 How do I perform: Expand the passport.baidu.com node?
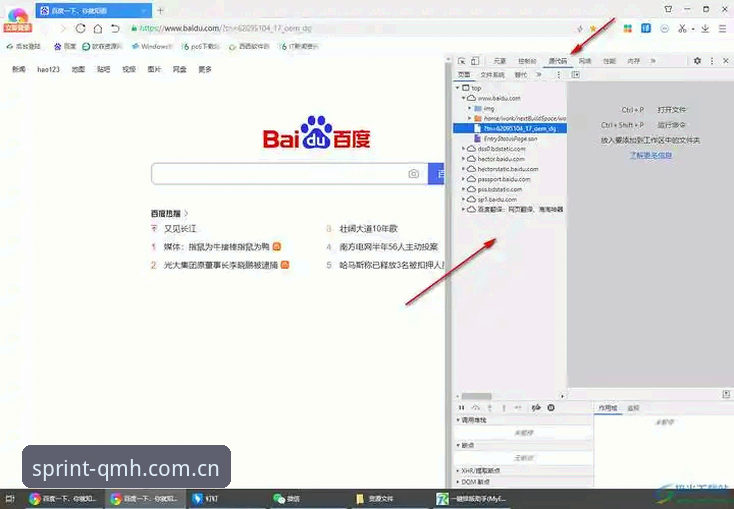(x=463, y=179)
